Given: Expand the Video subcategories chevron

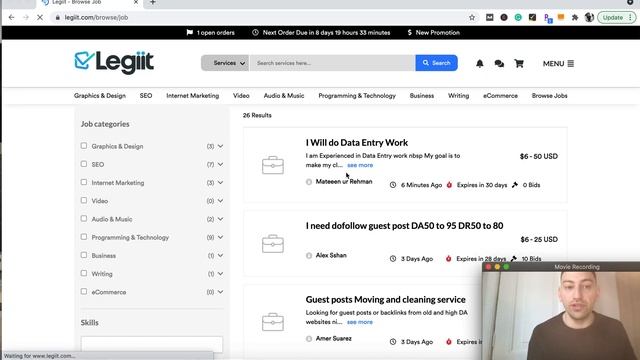Looking at the screenshot, I should [x=220, y=201].
